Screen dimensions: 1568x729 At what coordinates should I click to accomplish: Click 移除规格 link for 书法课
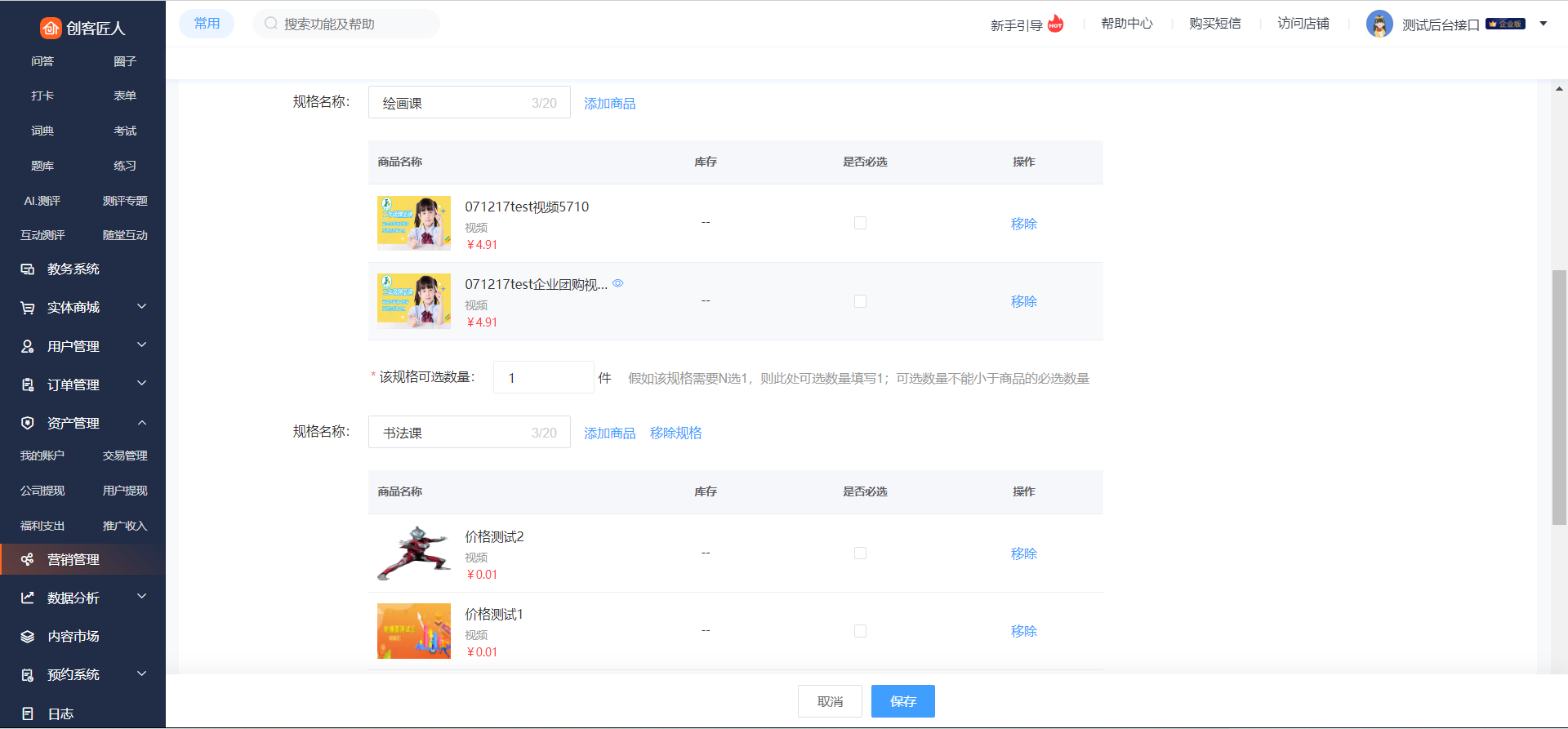click(675, 433)
